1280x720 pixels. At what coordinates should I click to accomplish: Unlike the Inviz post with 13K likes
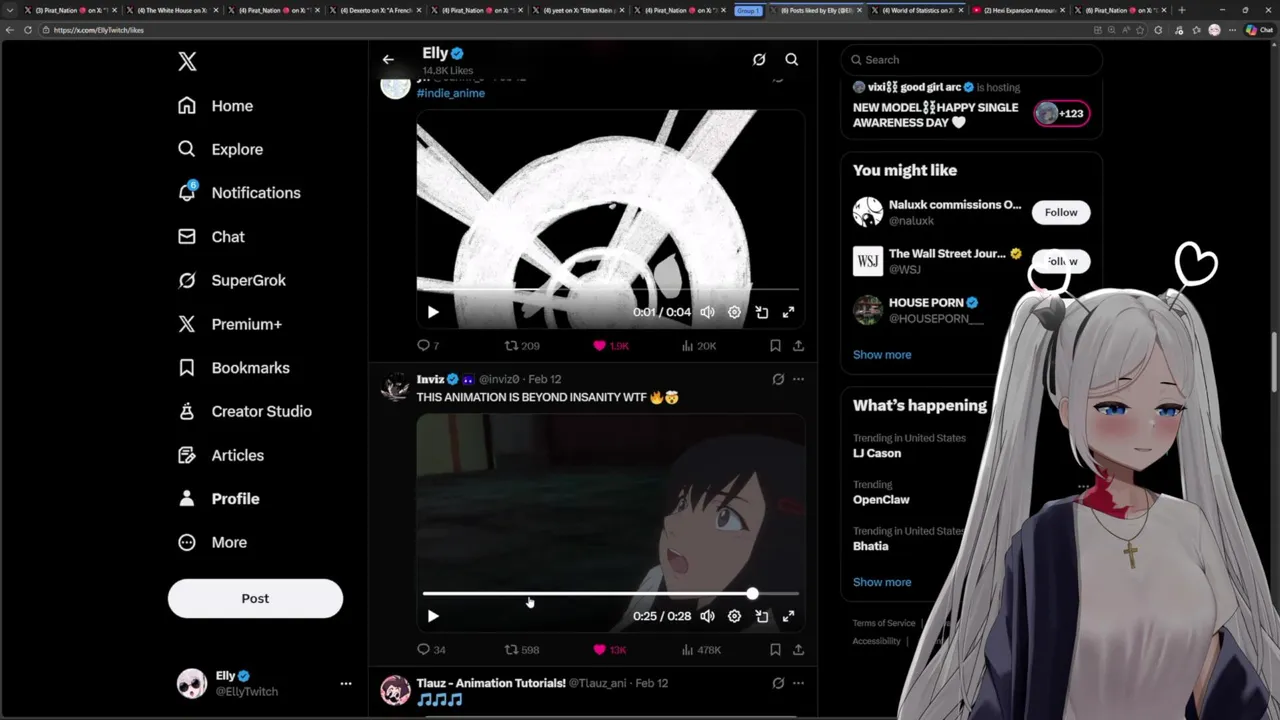click(610, 650)
